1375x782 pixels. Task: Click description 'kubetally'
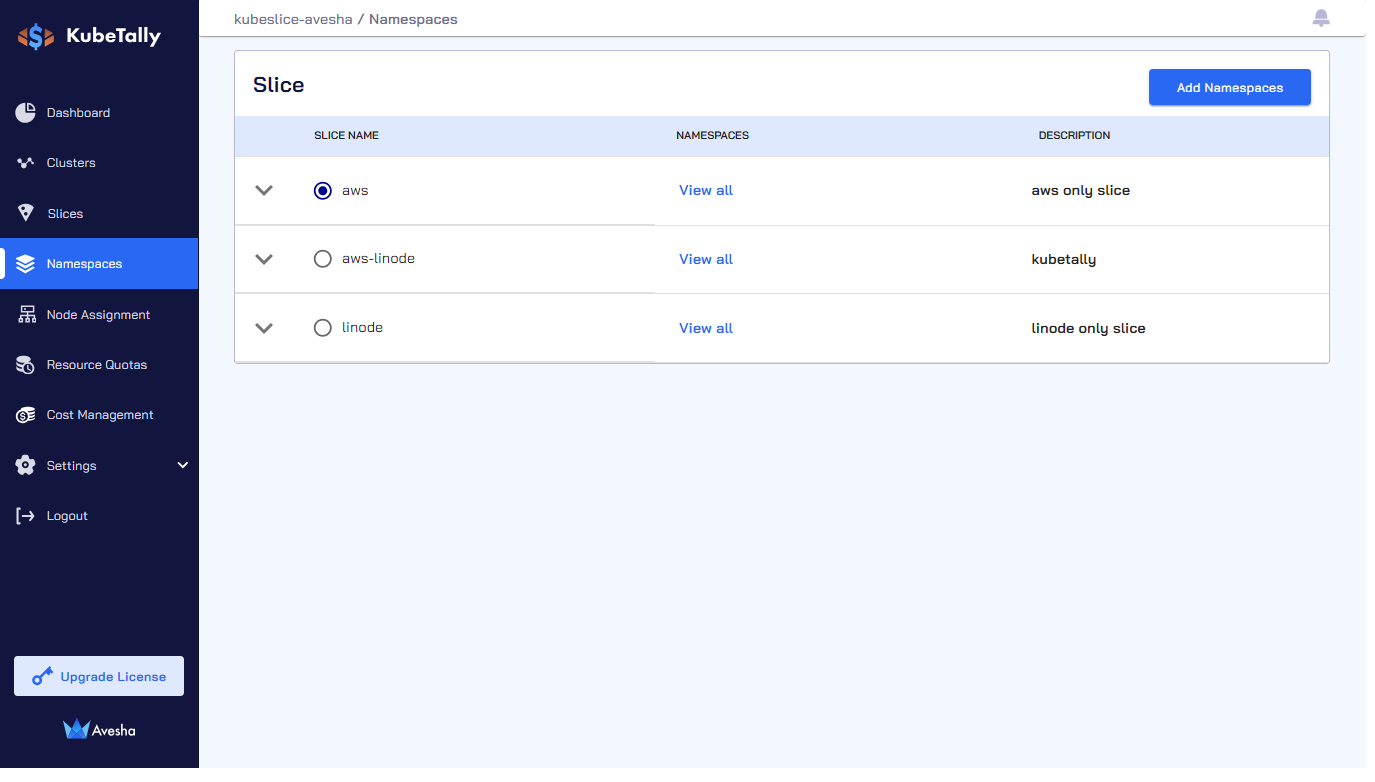click(x=1064, y=259)
